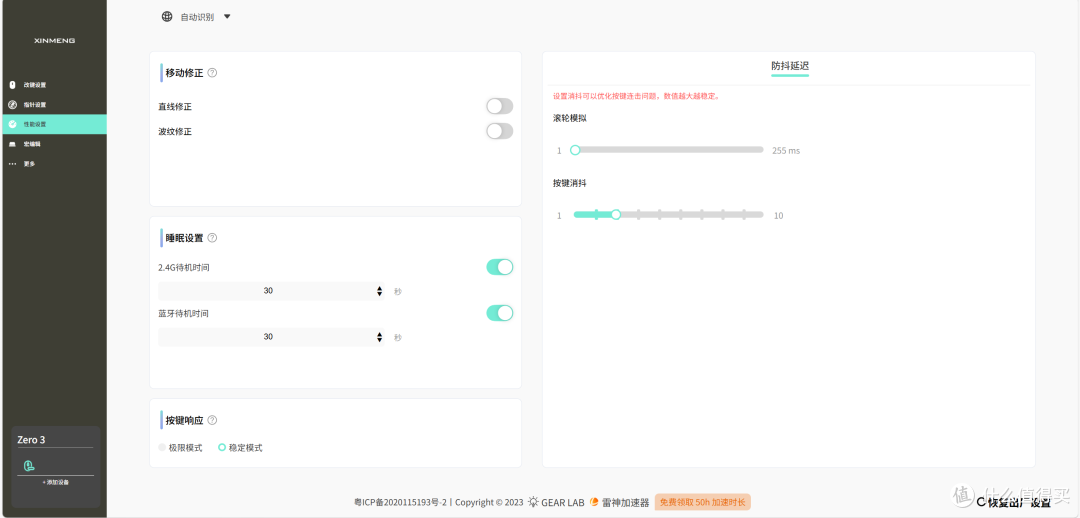This screenshot has height=518, width=1080.
Task: Click the 按键消抖 maximum value 10
Action: point(778,216)
